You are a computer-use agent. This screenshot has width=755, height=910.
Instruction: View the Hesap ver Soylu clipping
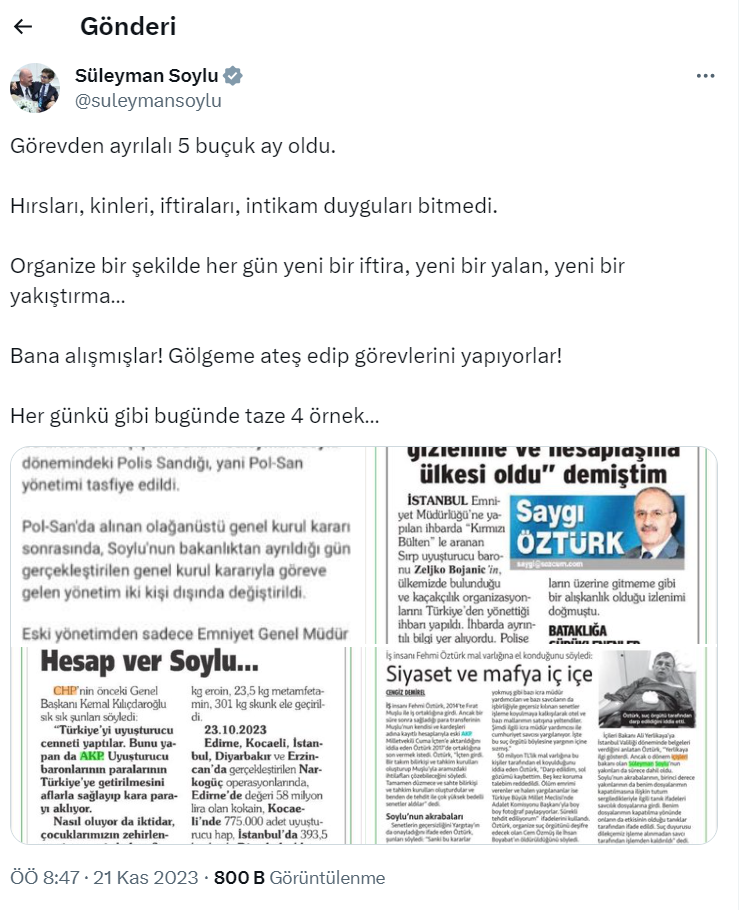click(192, 745)
